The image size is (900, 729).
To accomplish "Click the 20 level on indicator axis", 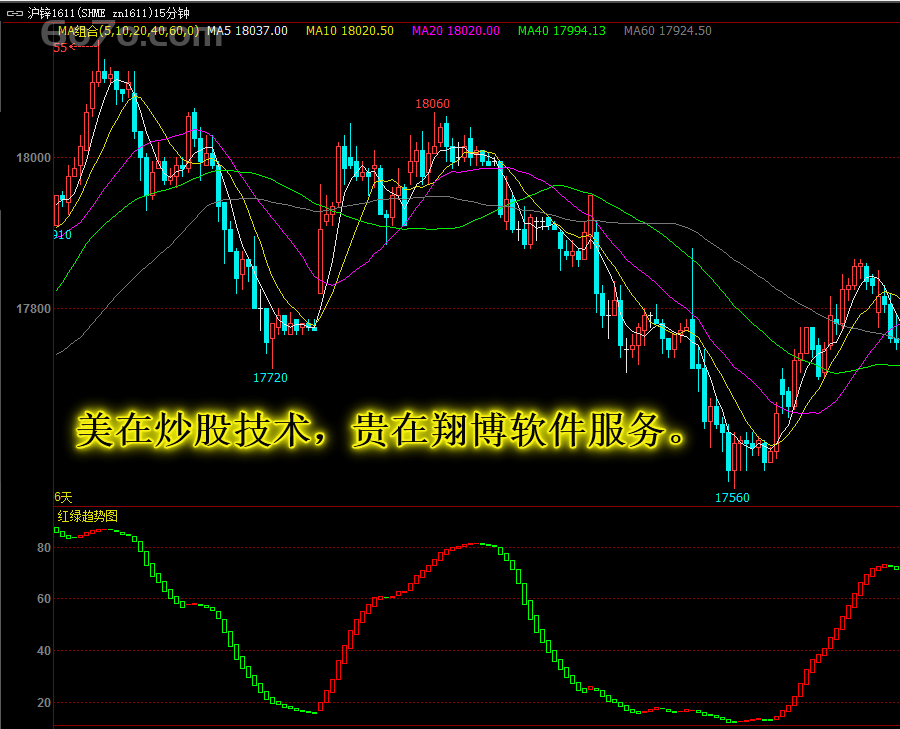I will click(x=44, y=703).
